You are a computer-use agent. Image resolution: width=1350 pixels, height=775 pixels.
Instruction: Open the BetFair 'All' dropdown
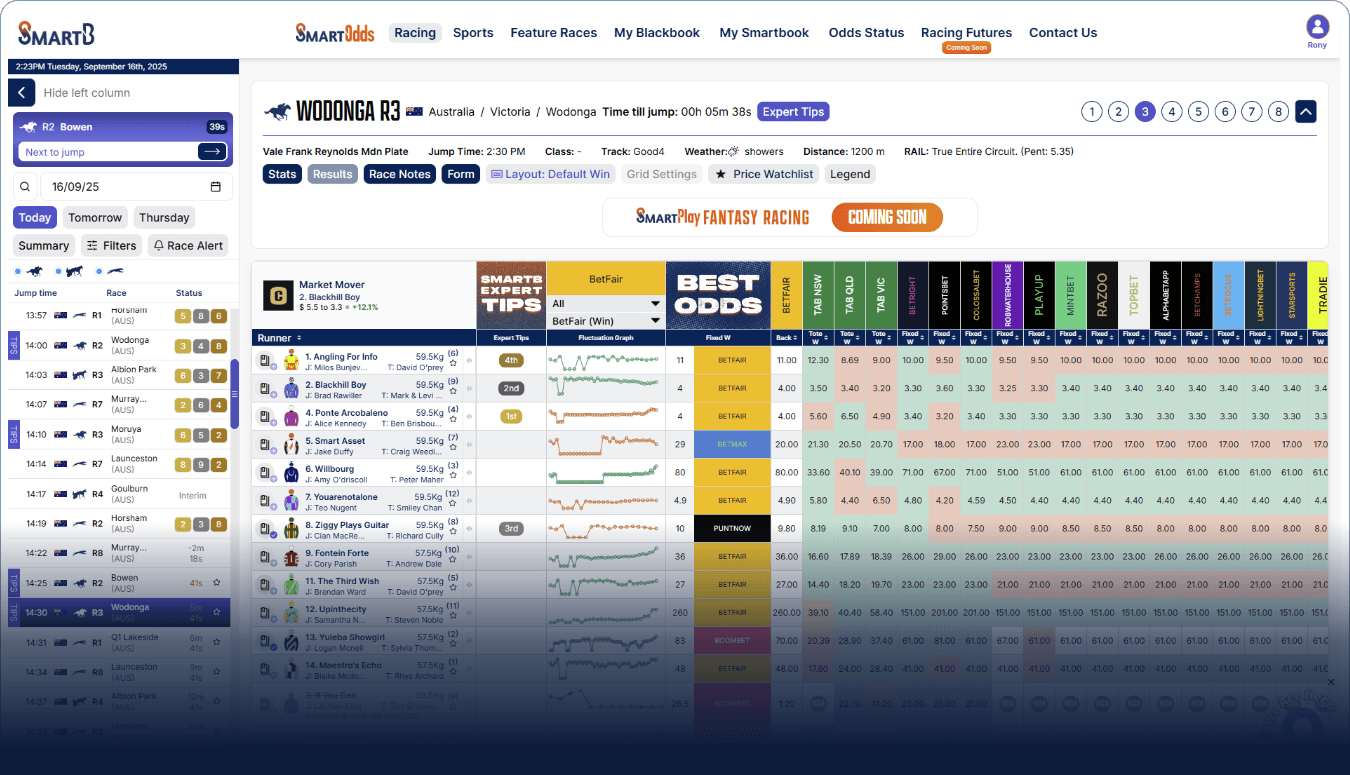tap(606, 304)
